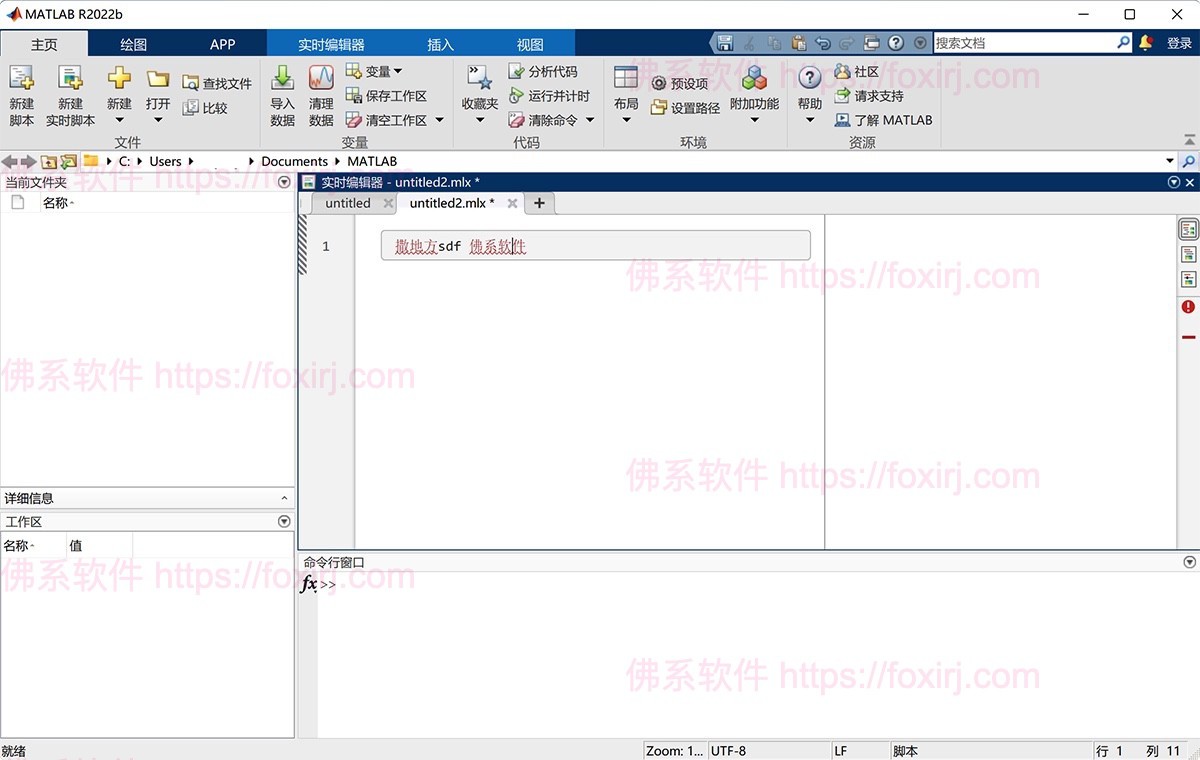The width and height of the screenshot is (1200, 760).
Task: Click the Search Documentation (搜索文档) field
Action: point(1024,43)
